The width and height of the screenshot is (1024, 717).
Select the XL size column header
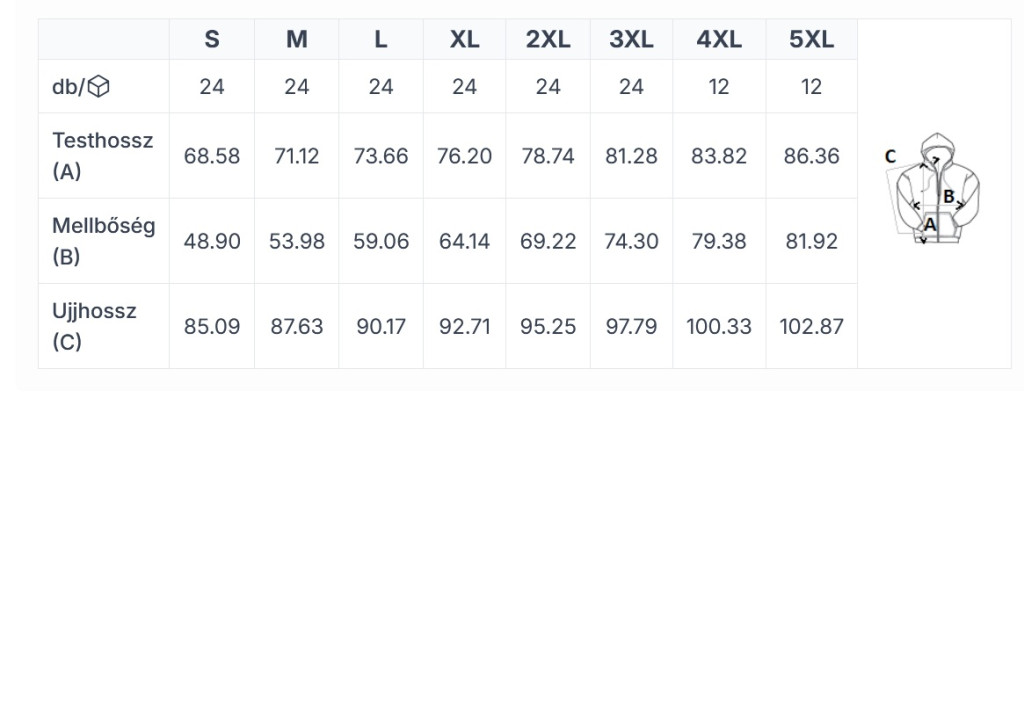tap(464, 39)
